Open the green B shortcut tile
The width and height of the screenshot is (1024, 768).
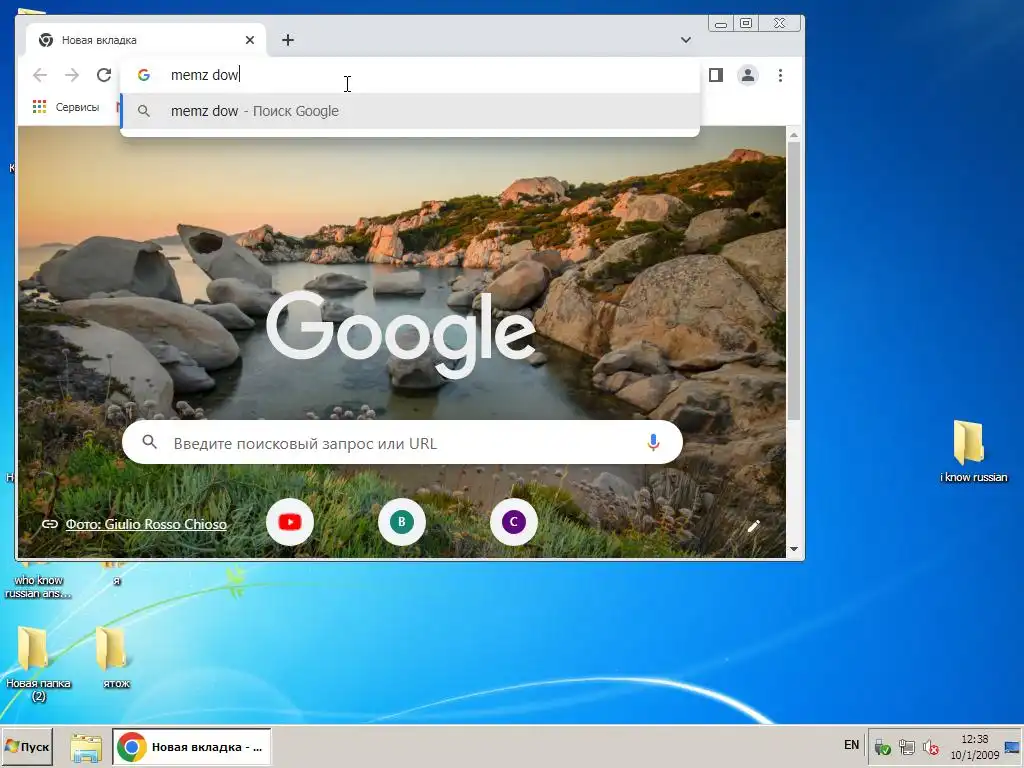[402, 522]
